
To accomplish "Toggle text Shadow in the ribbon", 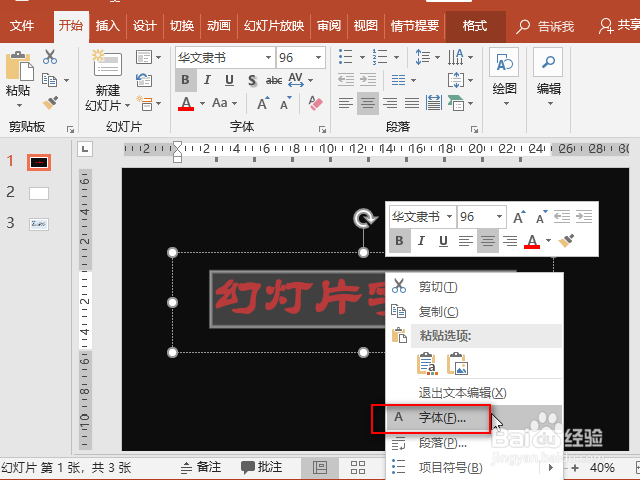I will (252, 80).
